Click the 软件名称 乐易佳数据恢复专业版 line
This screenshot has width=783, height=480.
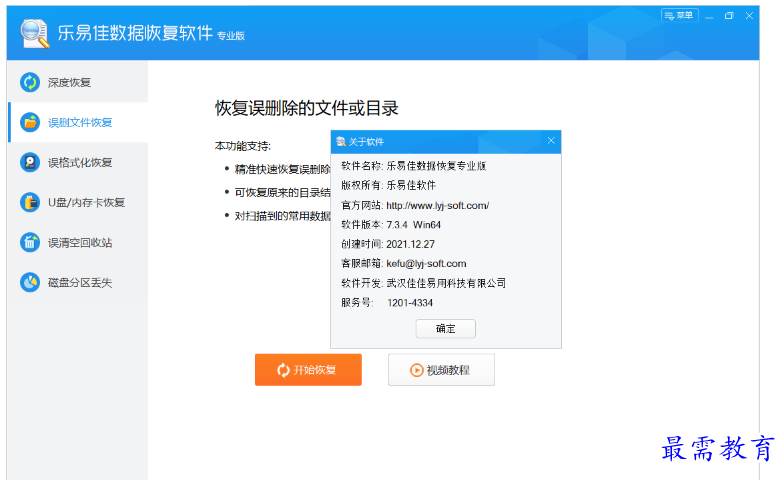[x=413, y=166]
